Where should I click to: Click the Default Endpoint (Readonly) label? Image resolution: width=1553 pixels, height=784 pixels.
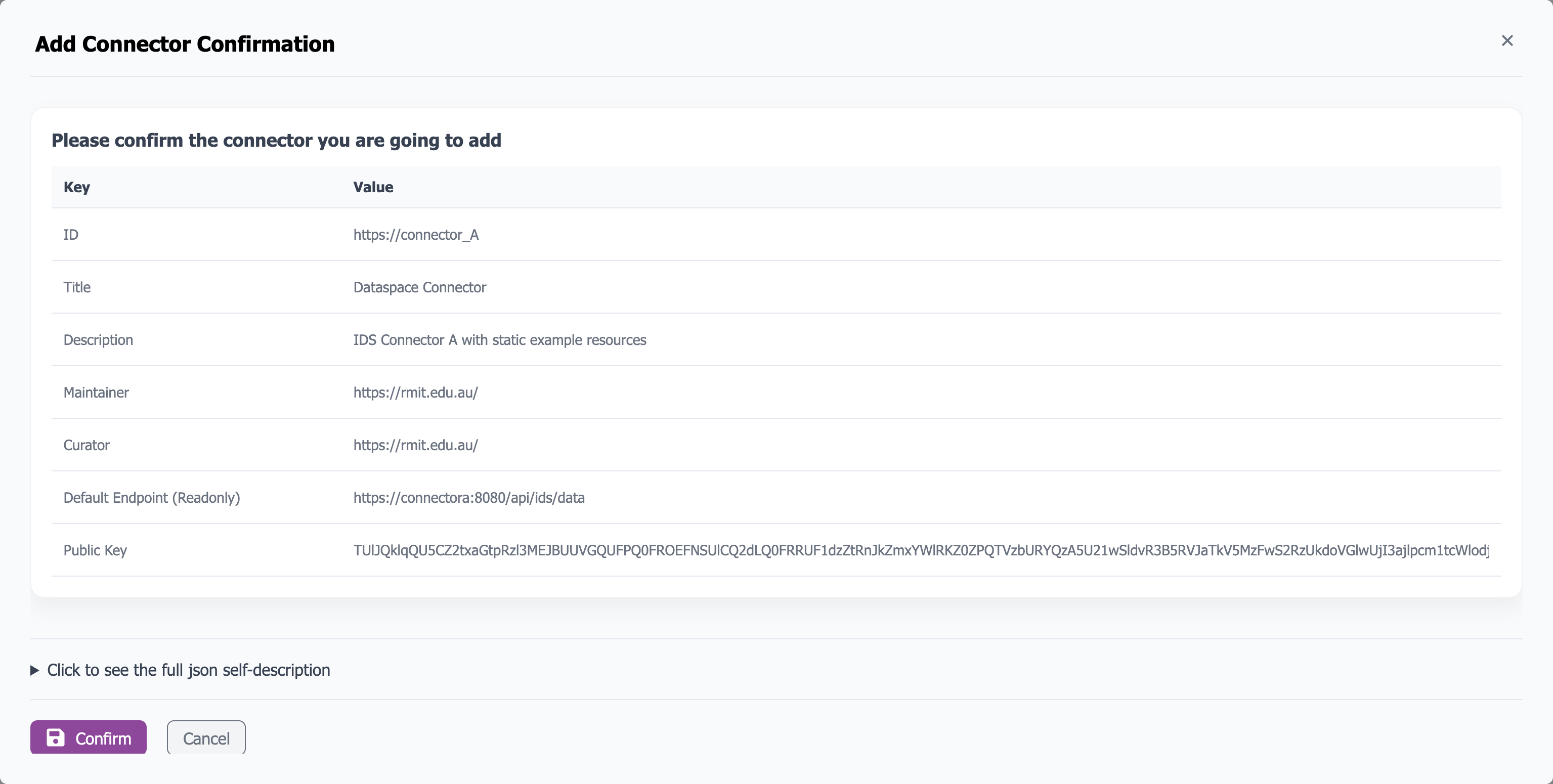(151, 497)
